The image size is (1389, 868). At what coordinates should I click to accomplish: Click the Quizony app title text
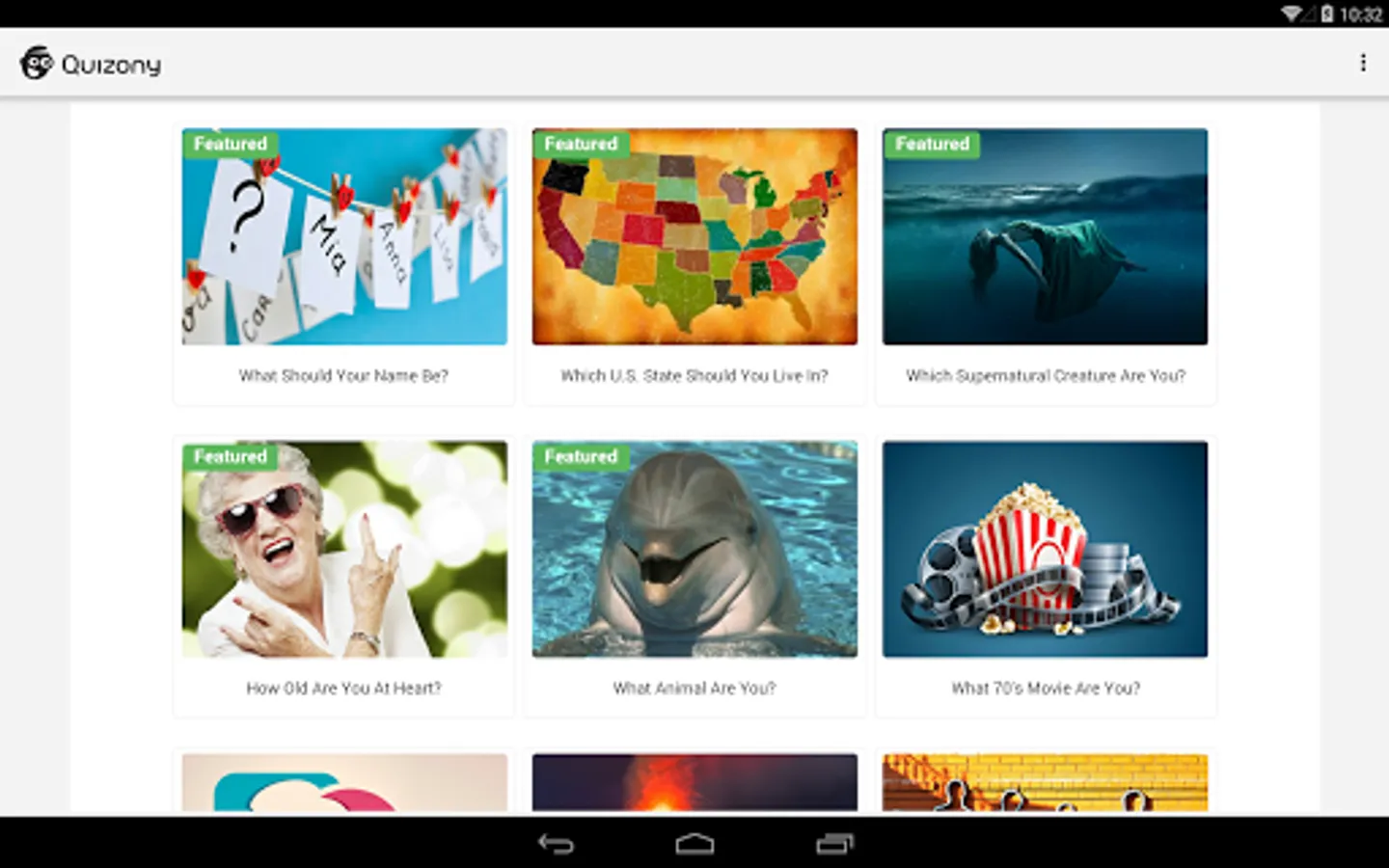click(111, 65)
